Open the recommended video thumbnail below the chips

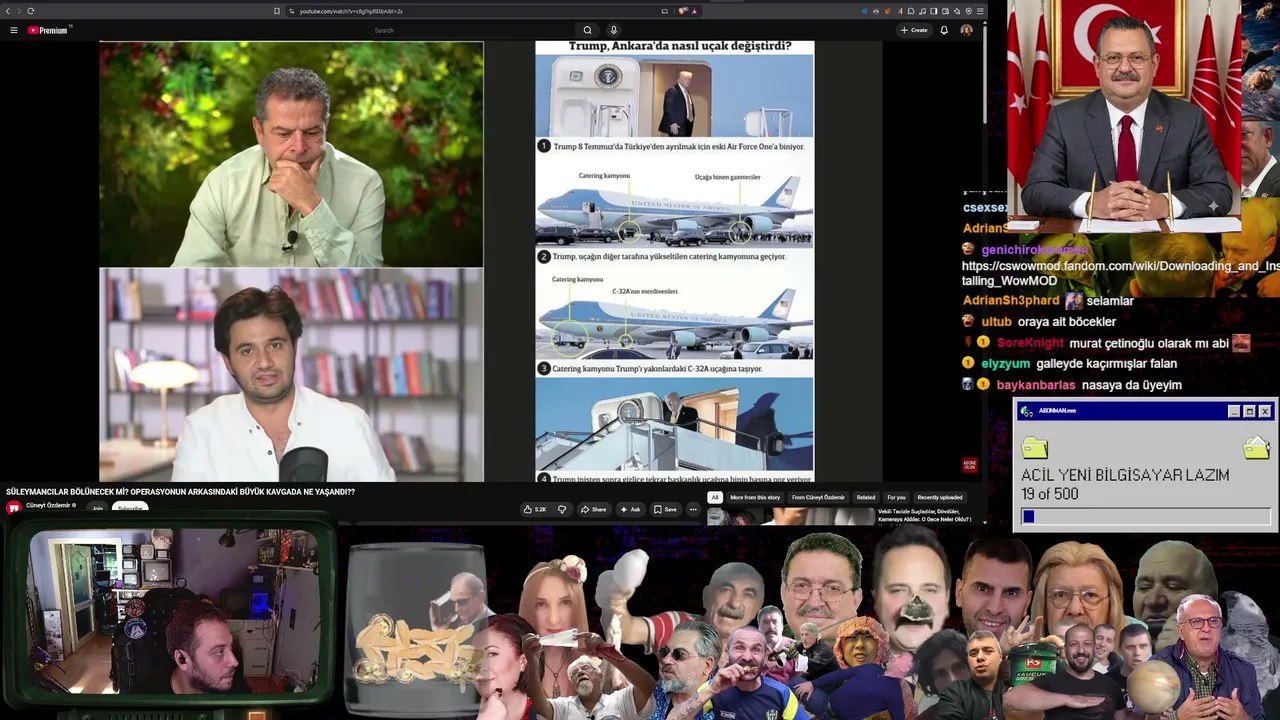791,516
